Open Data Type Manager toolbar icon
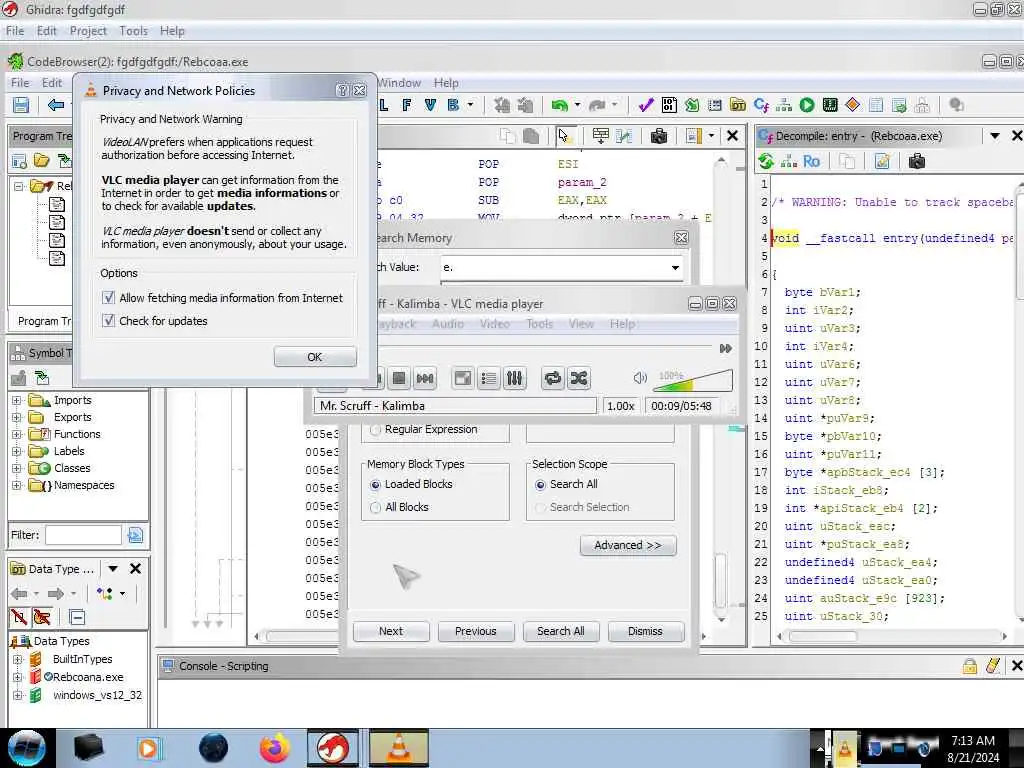The image size is (1024, 768). tap(738, 105)
